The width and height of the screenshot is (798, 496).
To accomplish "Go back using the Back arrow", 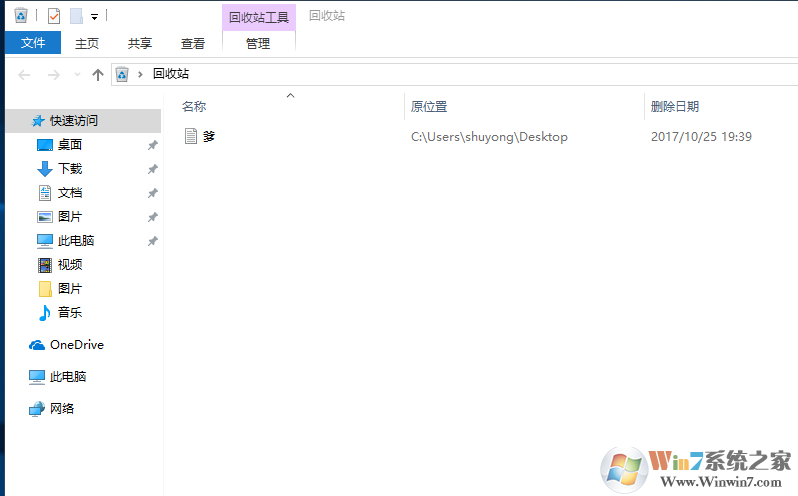I will click(x=24, y=75).
